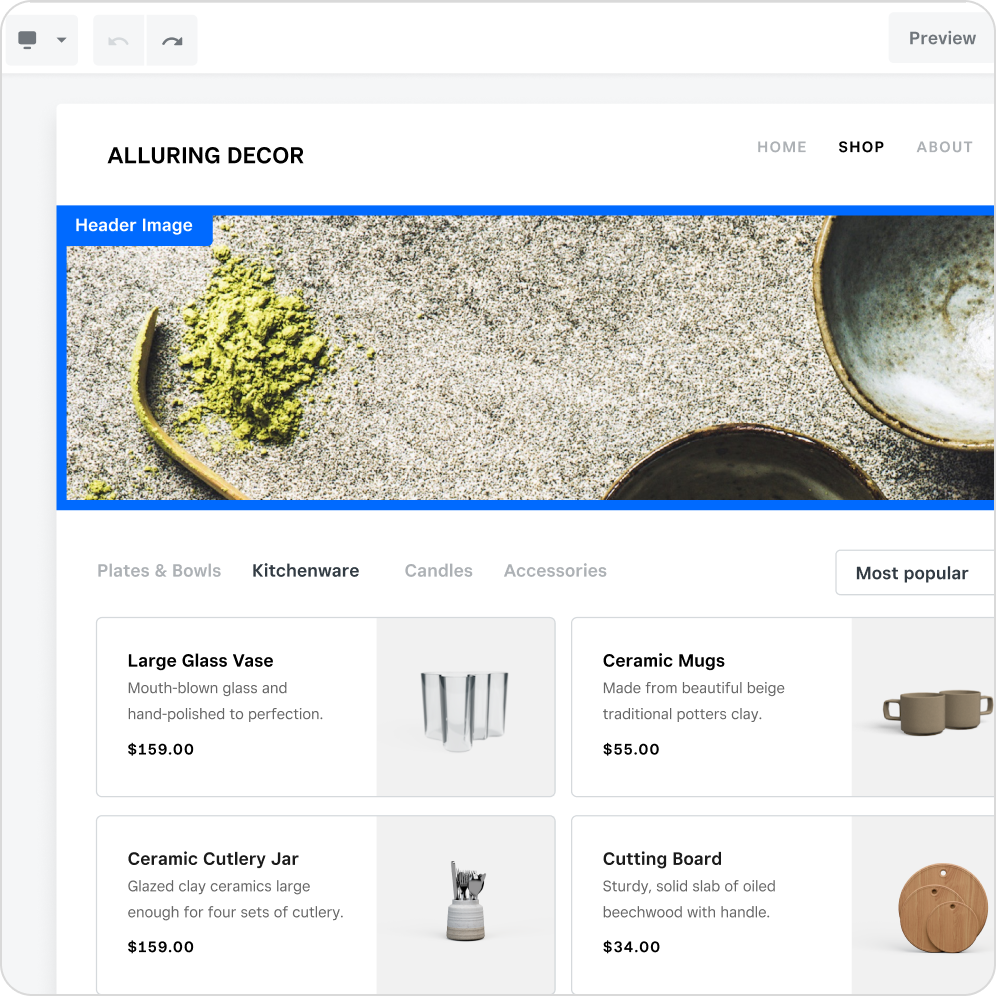Click the $55.00 price
The image size is (996, 996).
tap(631, 750)
